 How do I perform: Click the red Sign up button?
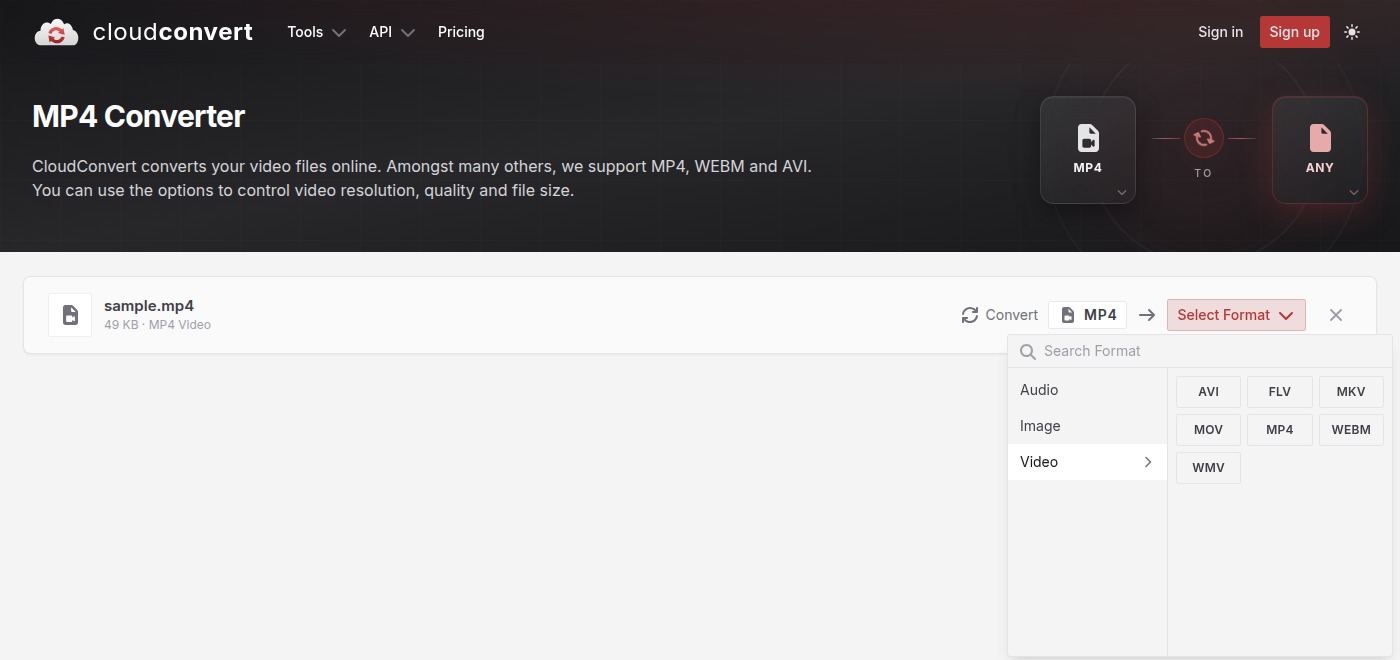coord(1294,32)
